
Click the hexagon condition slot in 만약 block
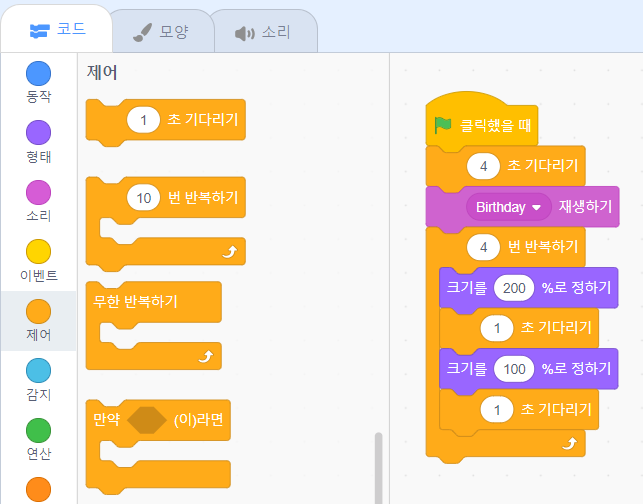(x=147, y=420)
